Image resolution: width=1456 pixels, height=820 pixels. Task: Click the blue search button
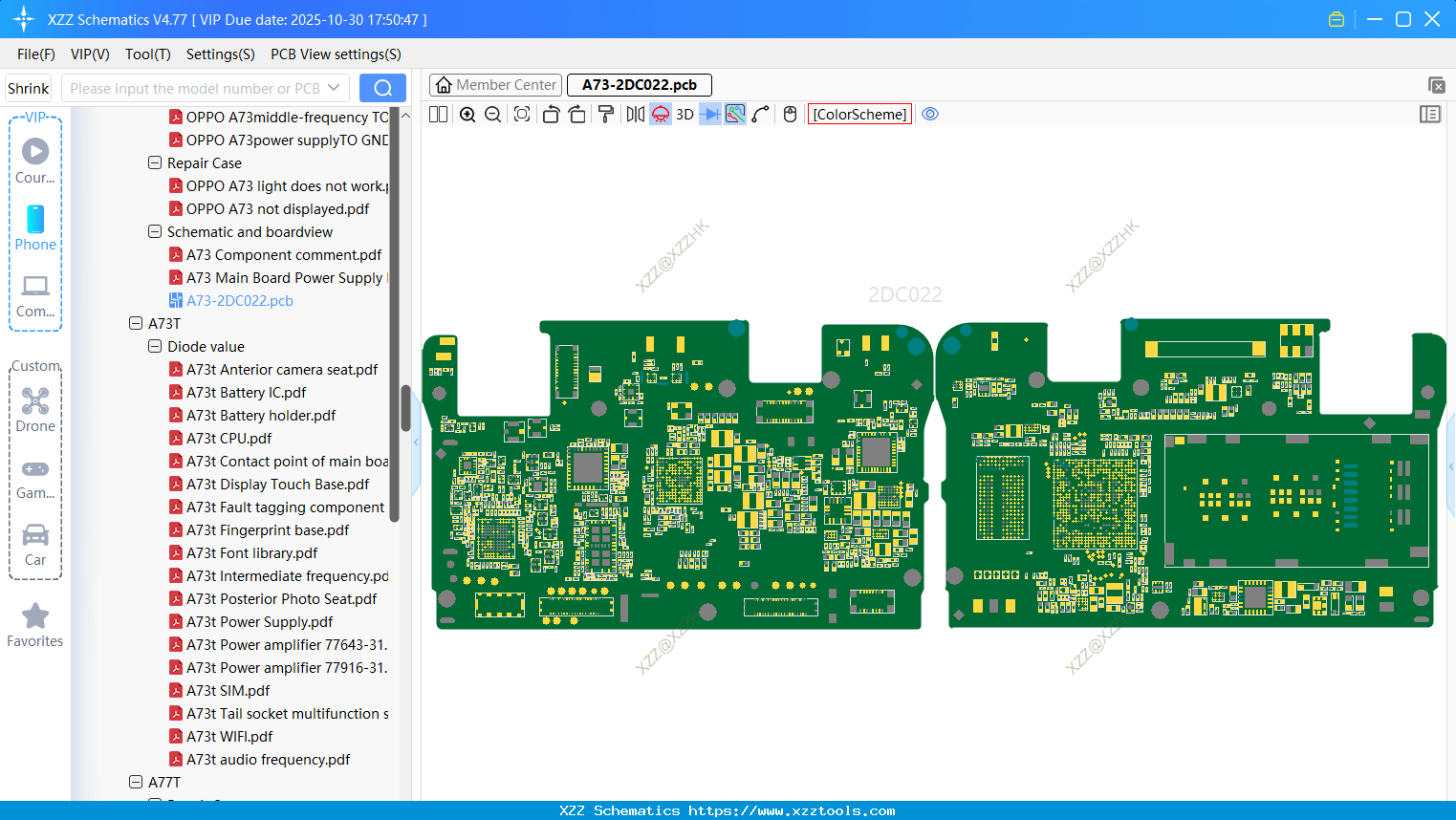coord(382,88)
